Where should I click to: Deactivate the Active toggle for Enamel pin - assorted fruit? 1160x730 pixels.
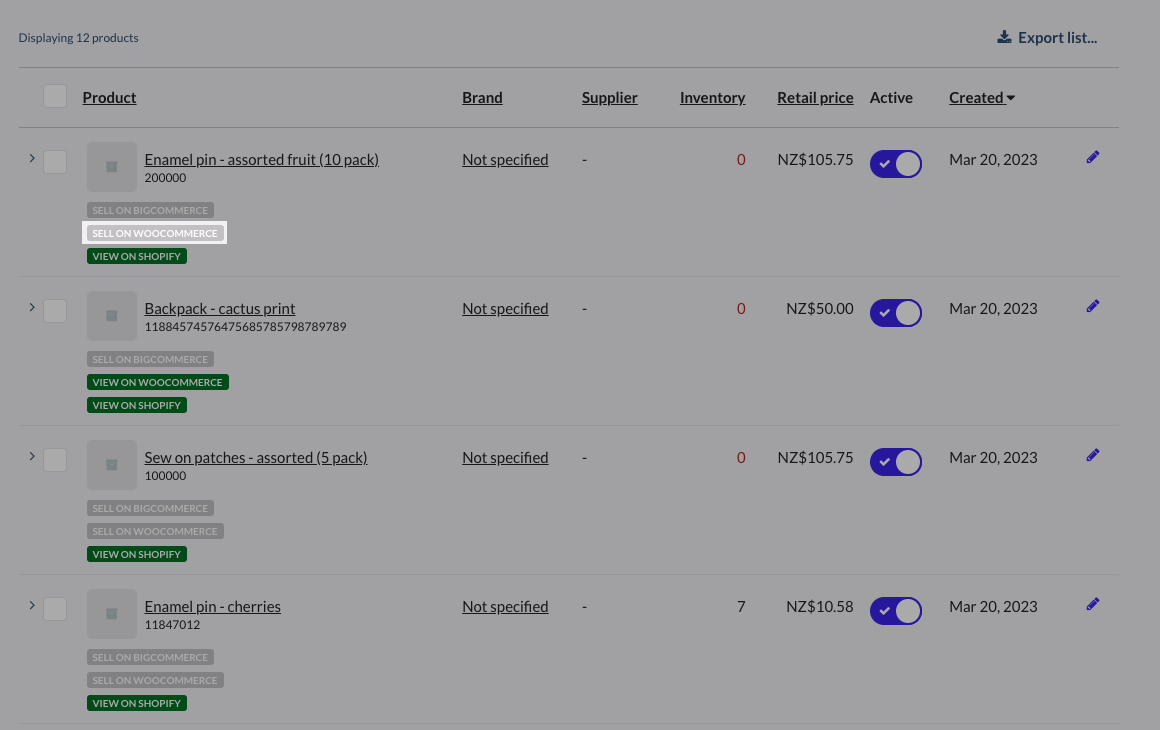tap(895, 163)
